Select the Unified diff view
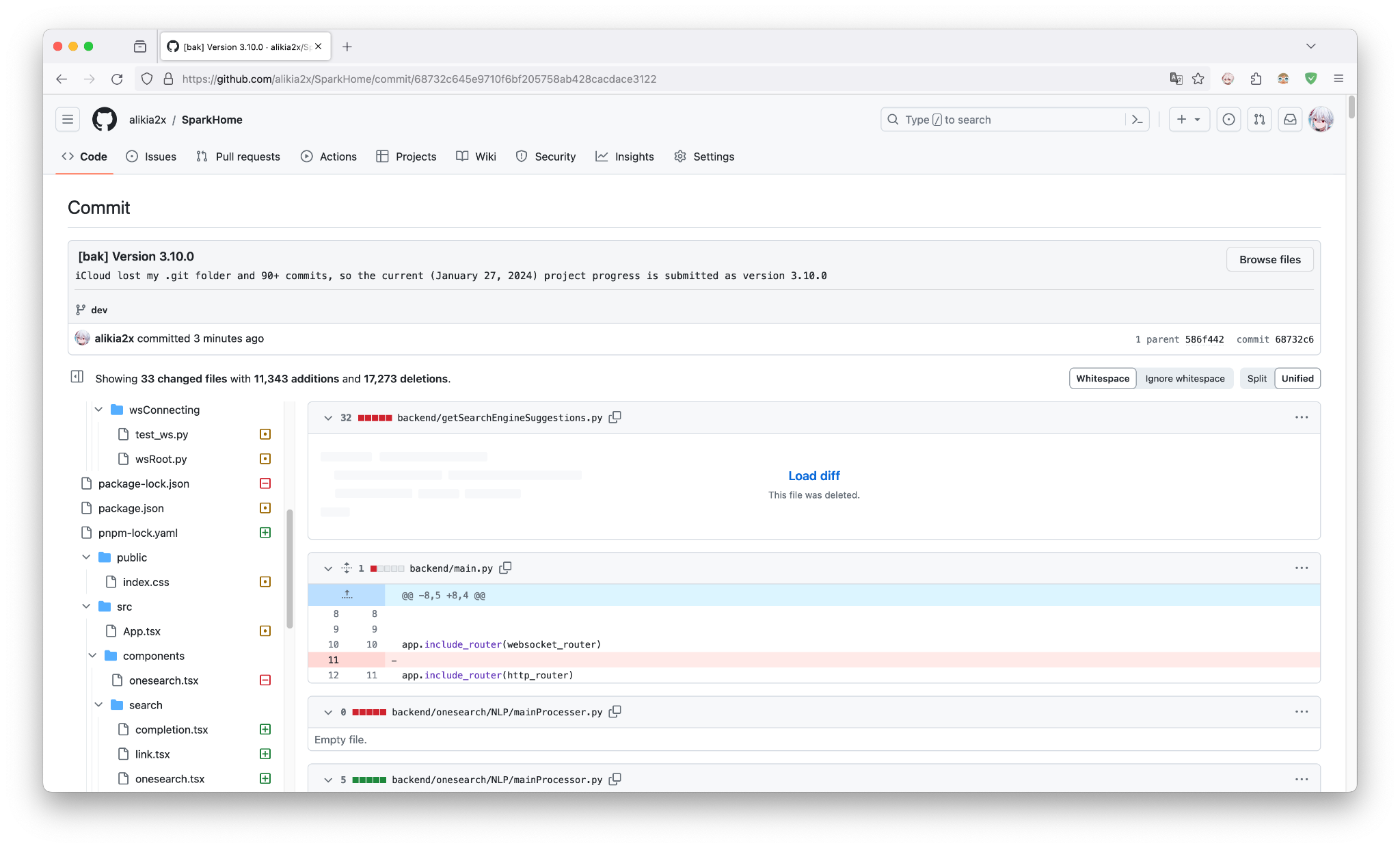1400x848 pixels. (x=1297, y=378)
